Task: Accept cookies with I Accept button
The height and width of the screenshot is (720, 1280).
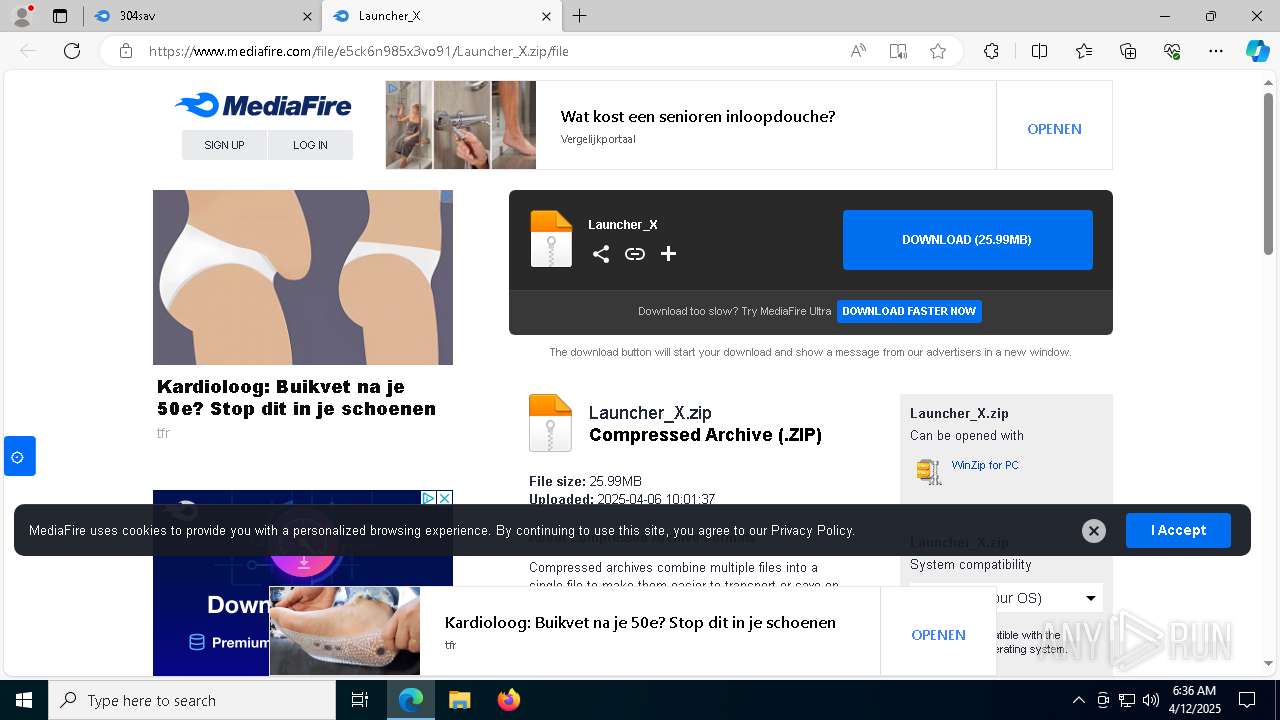Action: [1178, 530]
